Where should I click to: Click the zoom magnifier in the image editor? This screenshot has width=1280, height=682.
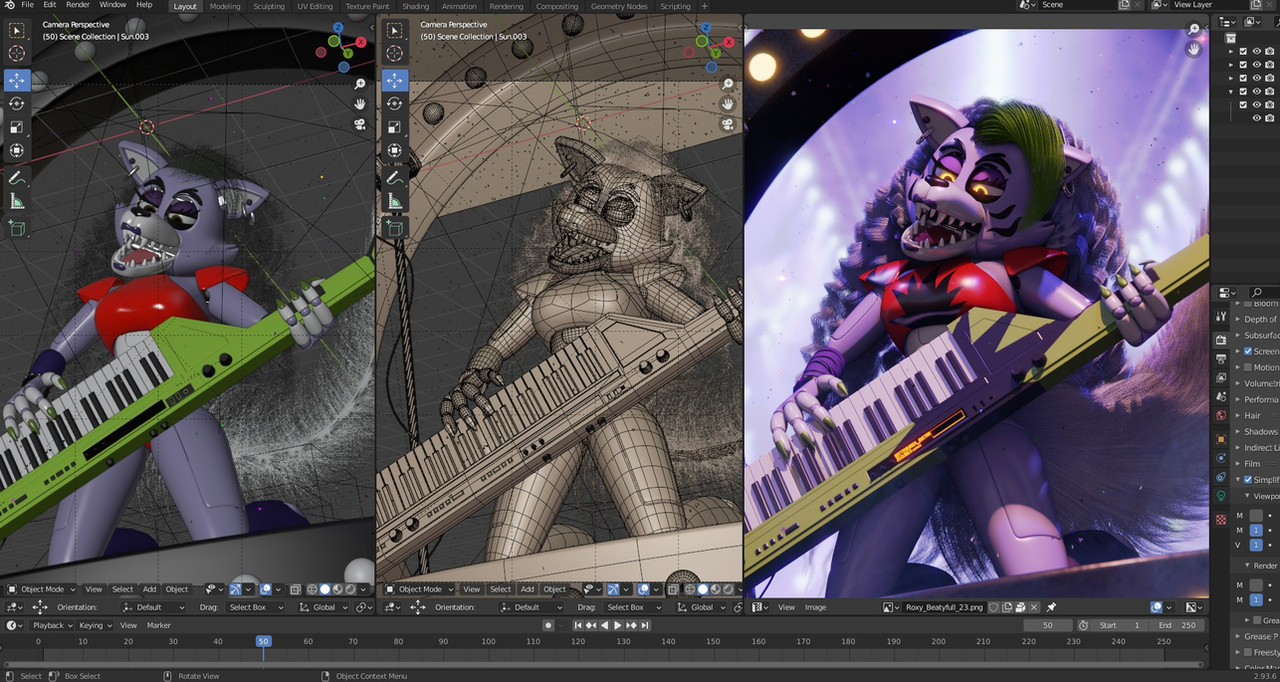[x=1193, y=30]
